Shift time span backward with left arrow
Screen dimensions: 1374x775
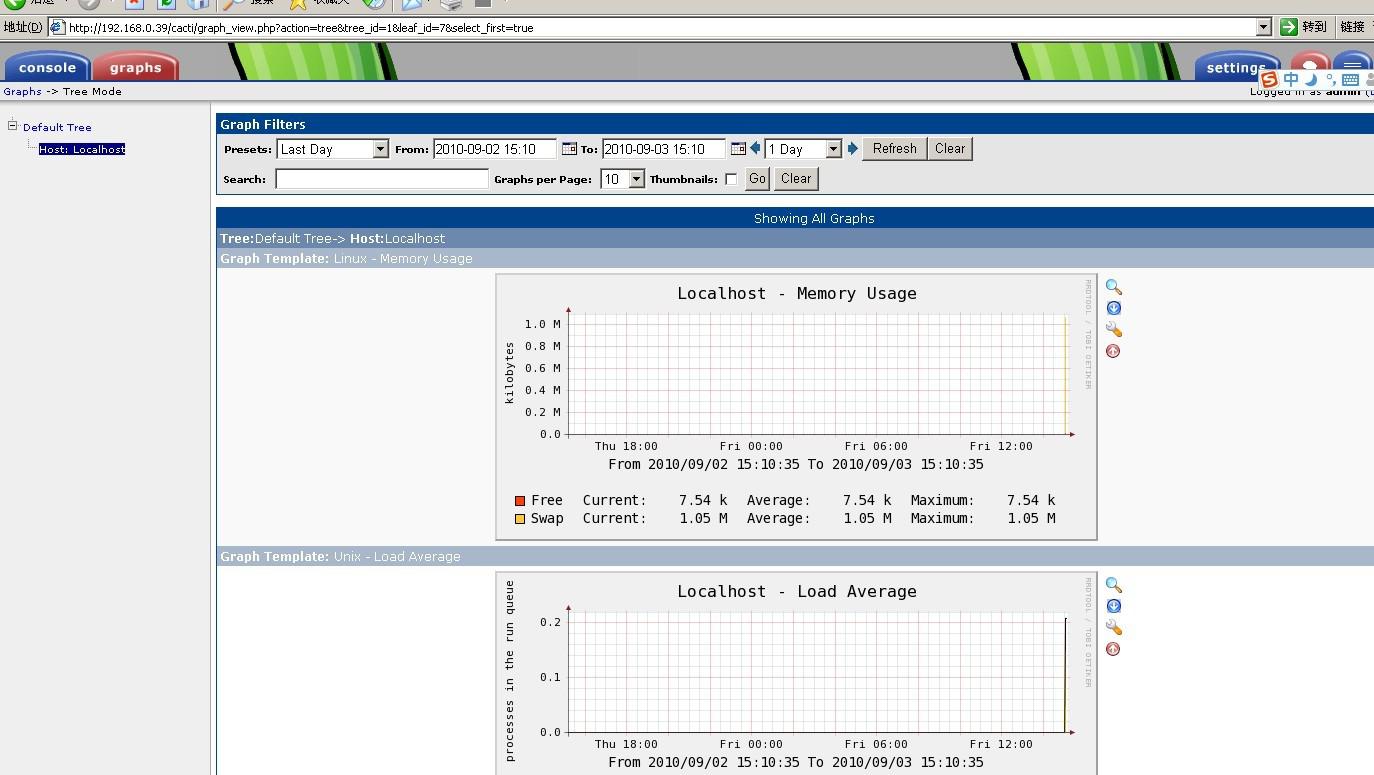(755, 149)
